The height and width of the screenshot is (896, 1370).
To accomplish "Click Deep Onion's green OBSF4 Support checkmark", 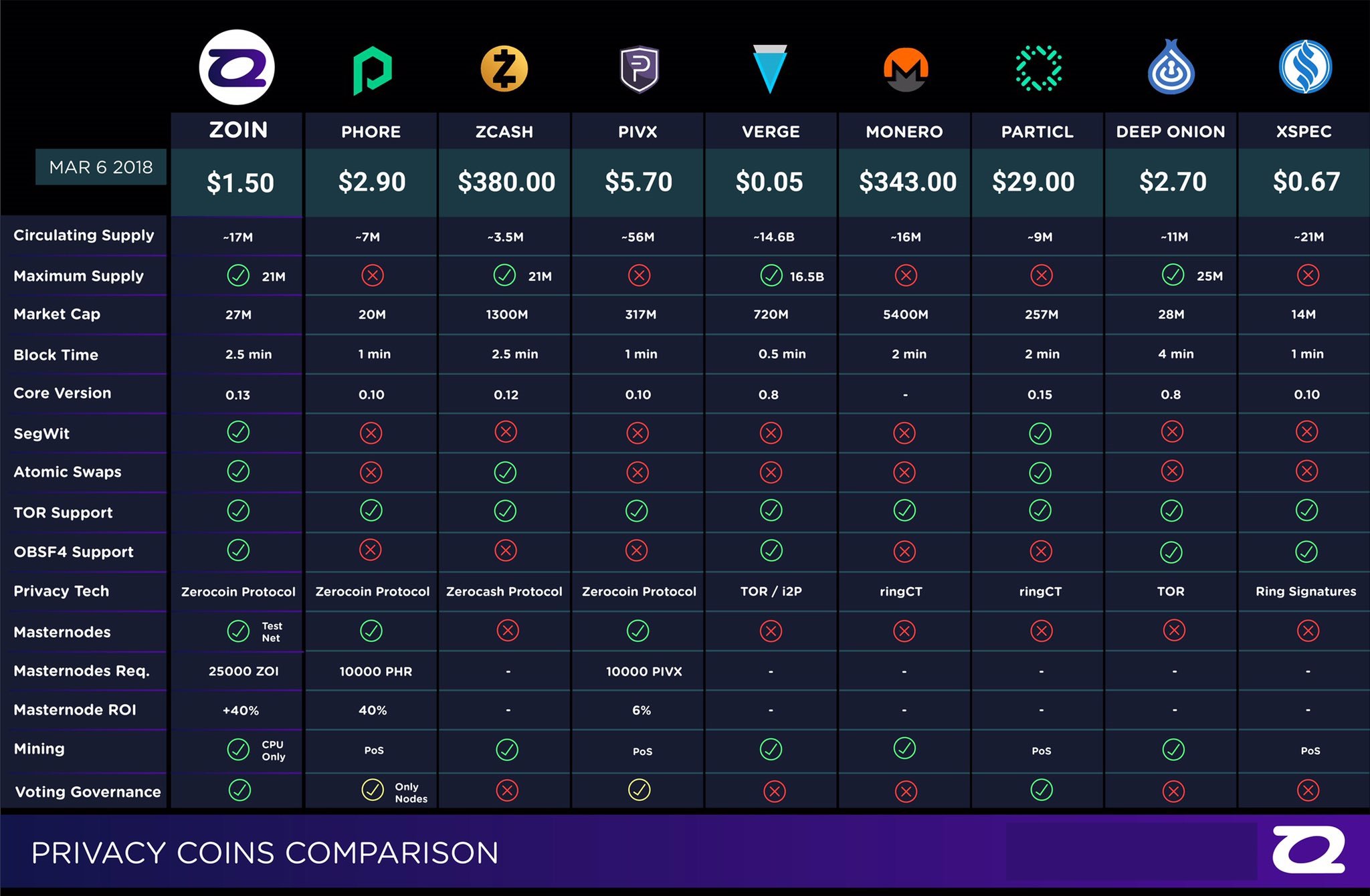I will (x=1171, y=552).
